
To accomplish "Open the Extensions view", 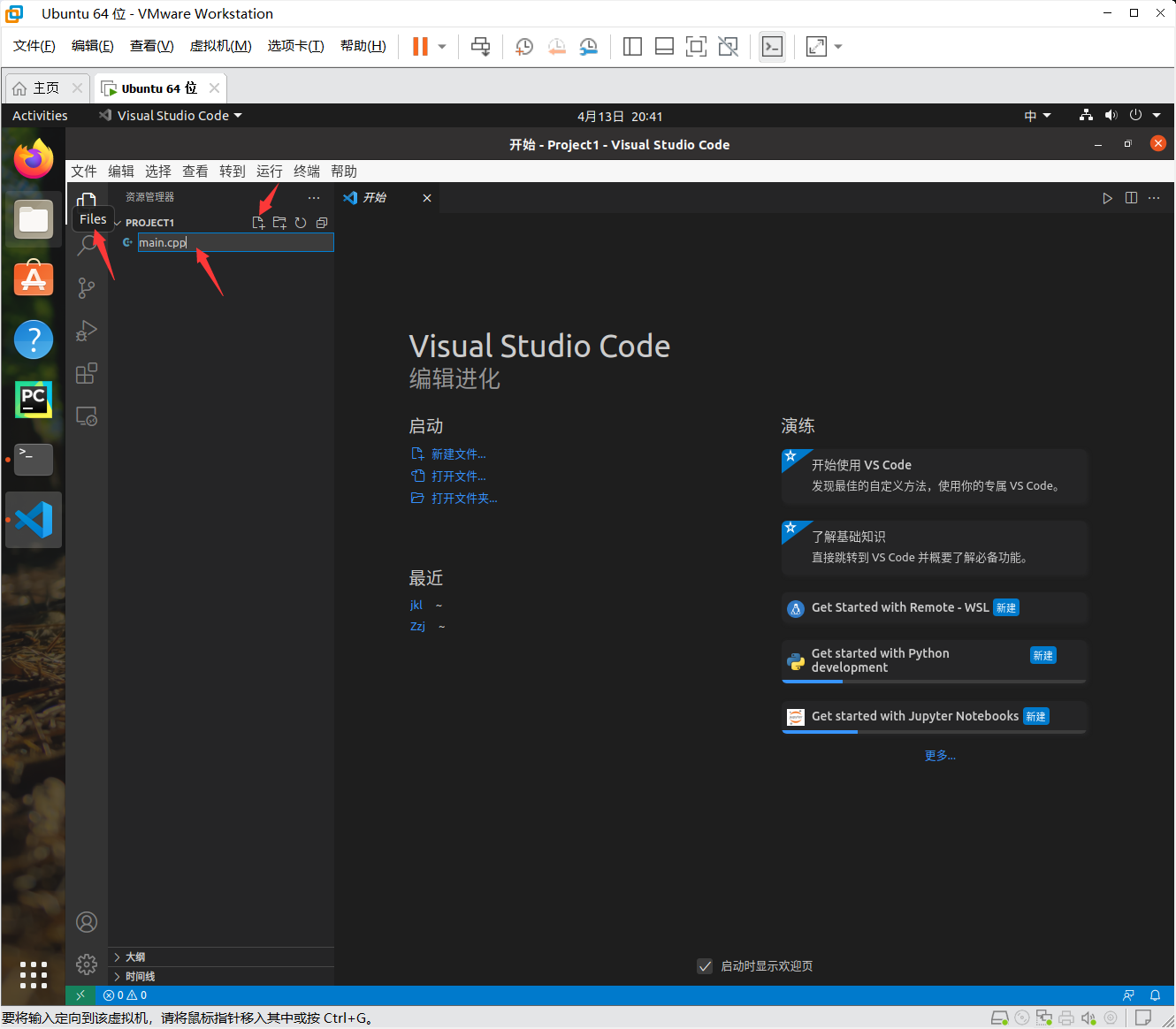I will point(87,373).
